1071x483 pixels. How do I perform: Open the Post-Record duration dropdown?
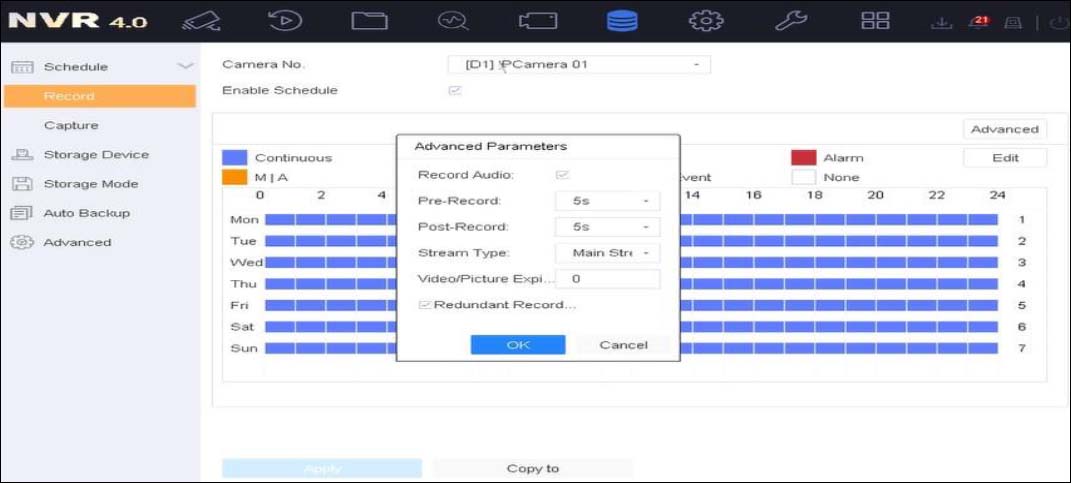coord(607,227)
